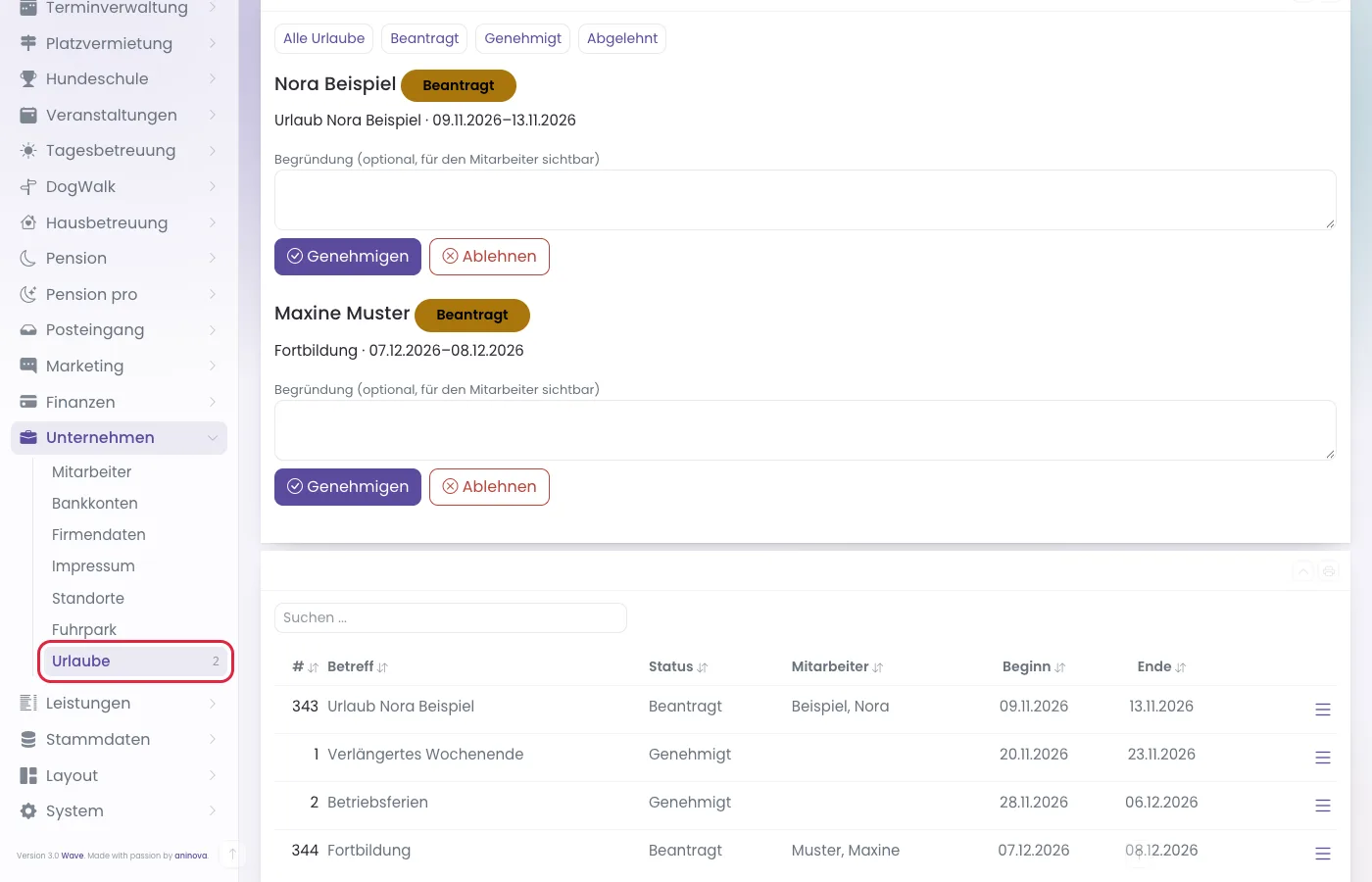Click the Stammdaten database icon
The width and height of the screenshot is (1372, 882).
point(28,739)
